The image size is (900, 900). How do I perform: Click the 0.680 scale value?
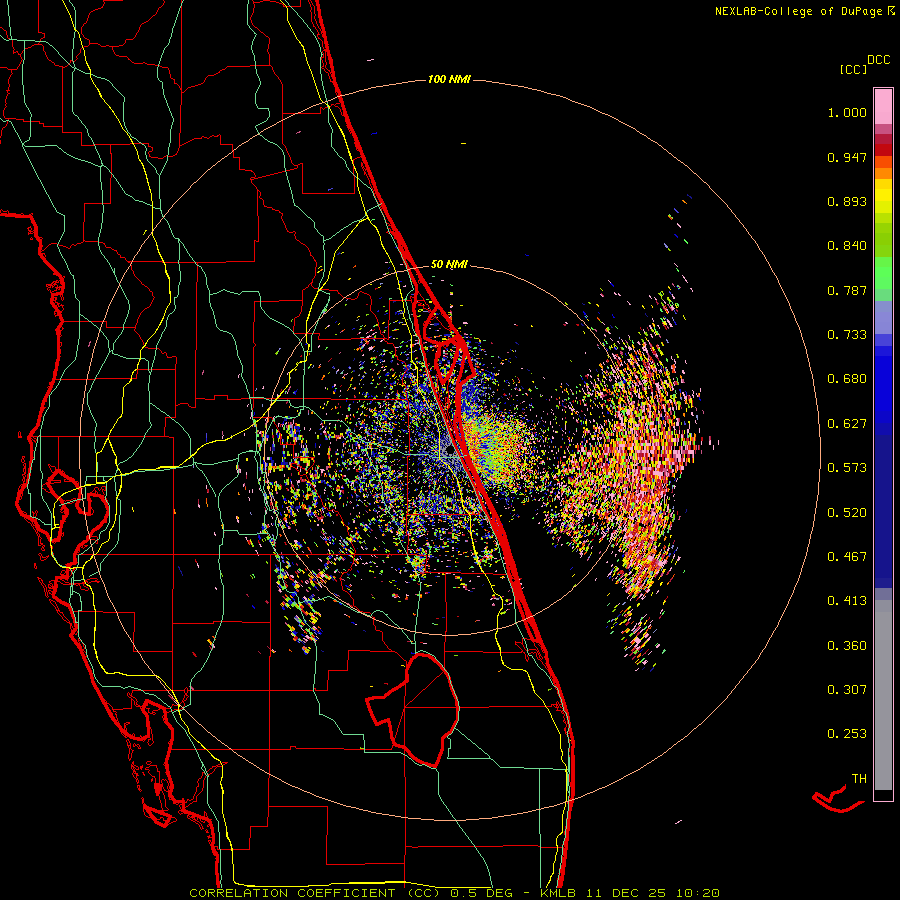(847, 379)
